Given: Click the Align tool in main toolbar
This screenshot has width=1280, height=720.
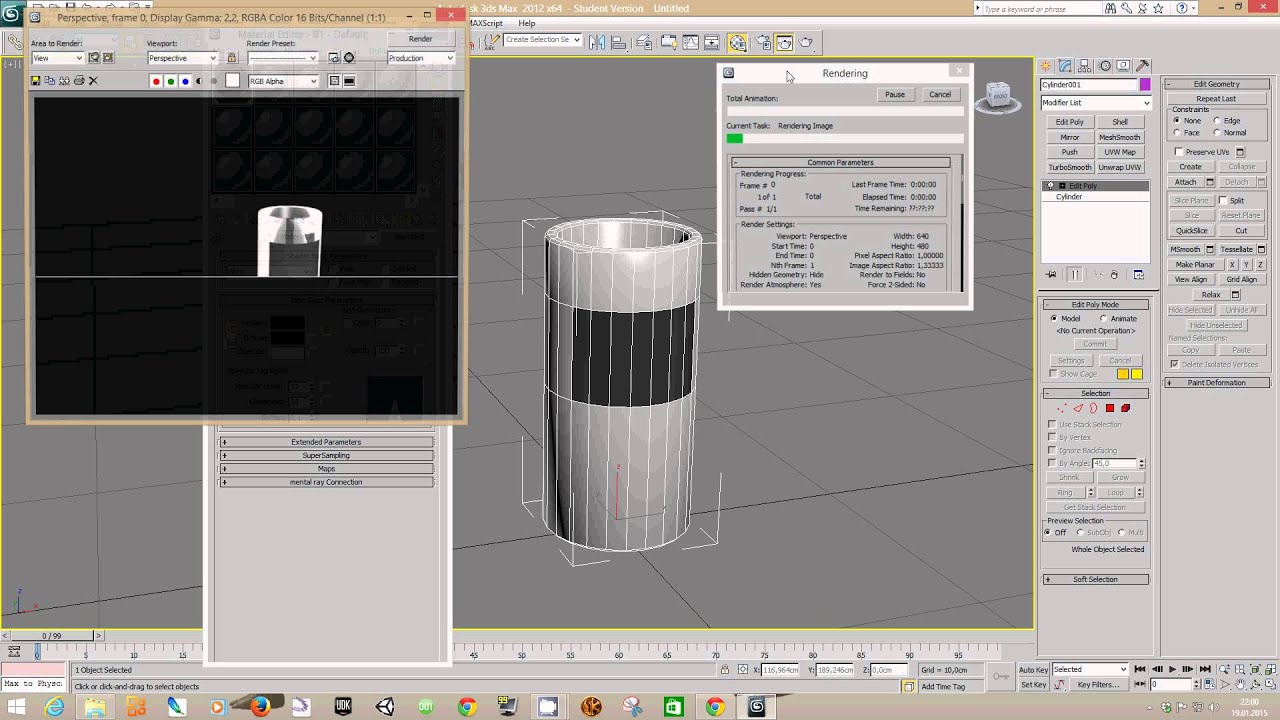Looking at the screenshot, I should 618,42.
